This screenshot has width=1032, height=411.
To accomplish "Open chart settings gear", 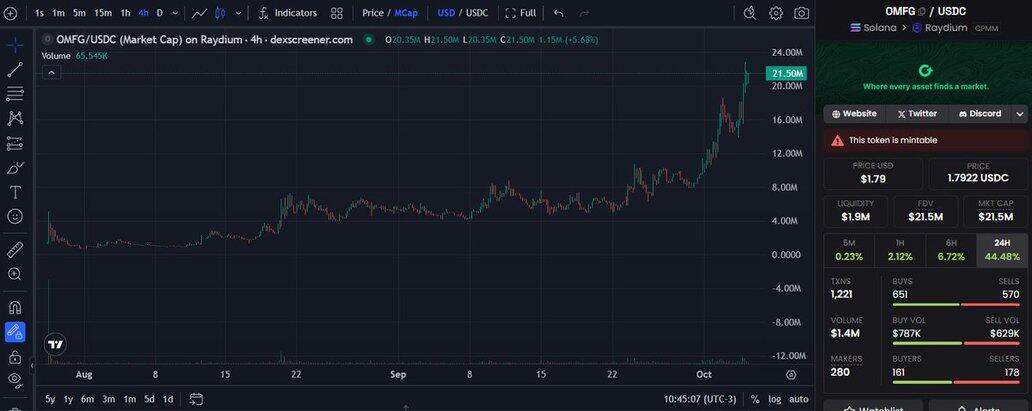I will pyautogui.click(x=776, y=13).
